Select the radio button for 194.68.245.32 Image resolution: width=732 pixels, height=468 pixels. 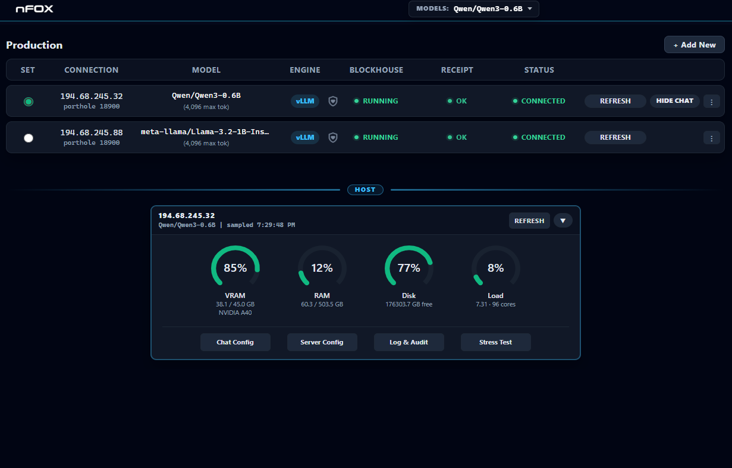point(28,101)
